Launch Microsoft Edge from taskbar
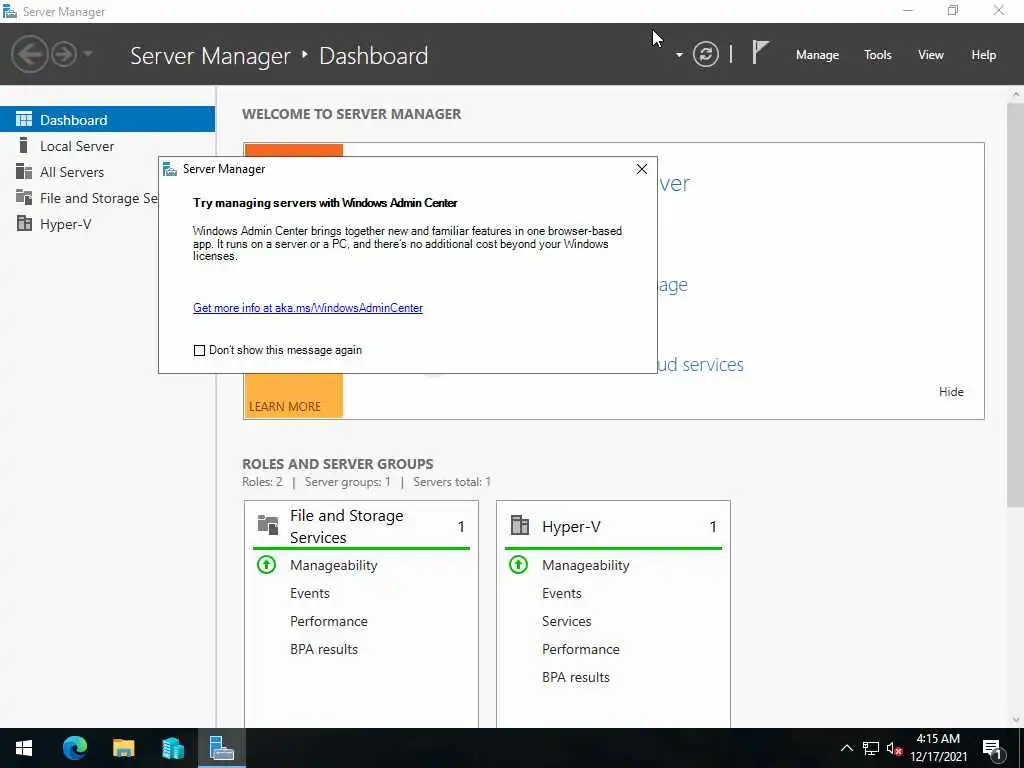Screen dimensions: 1024x768 74,748
